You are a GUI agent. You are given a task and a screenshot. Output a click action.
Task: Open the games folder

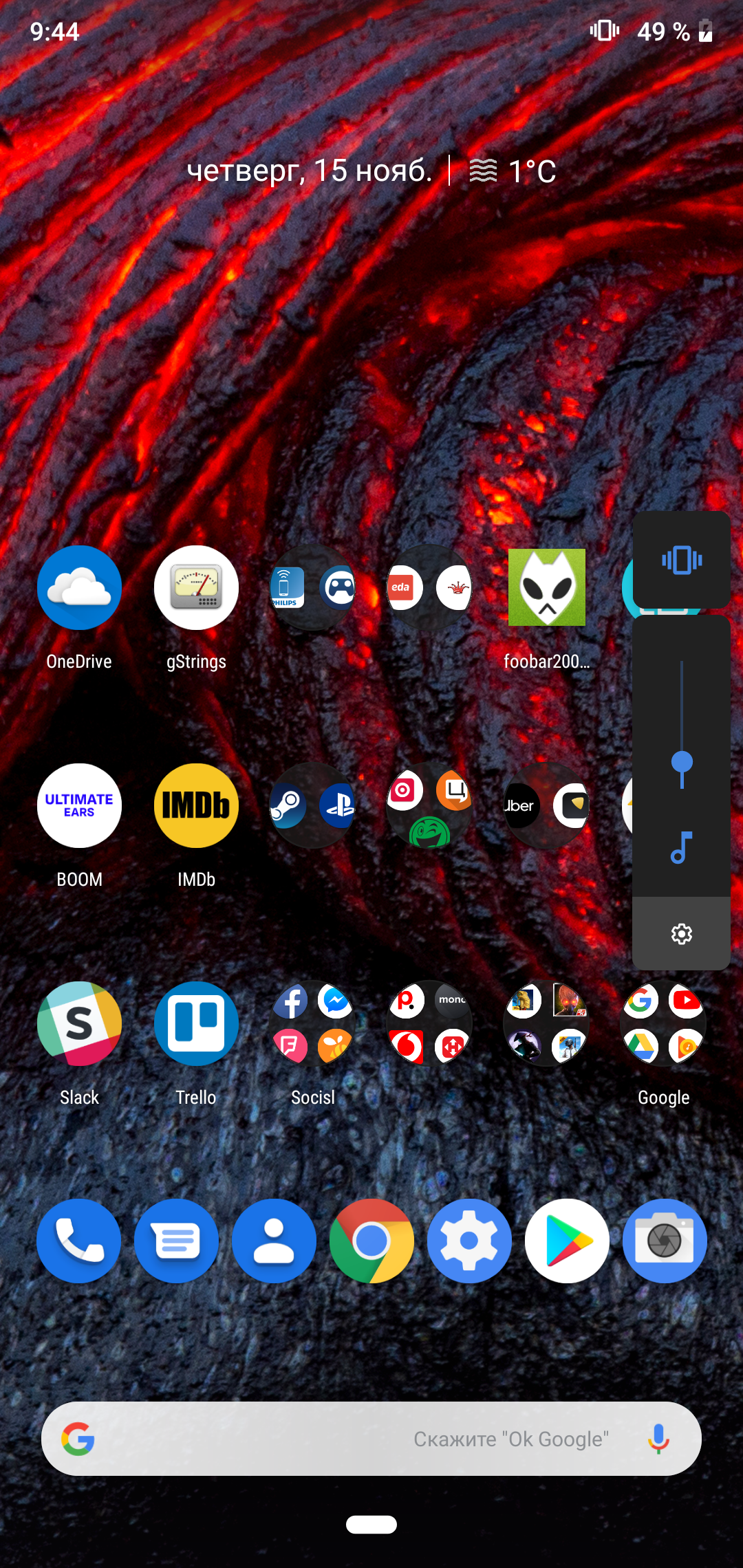click(x=547, y=1024)
